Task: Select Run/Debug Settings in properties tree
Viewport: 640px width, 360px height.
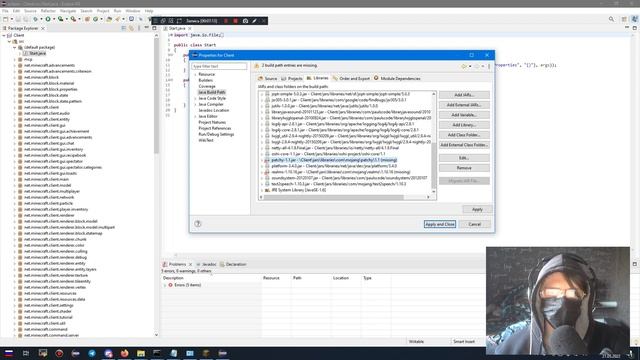Action: [216, 134]
